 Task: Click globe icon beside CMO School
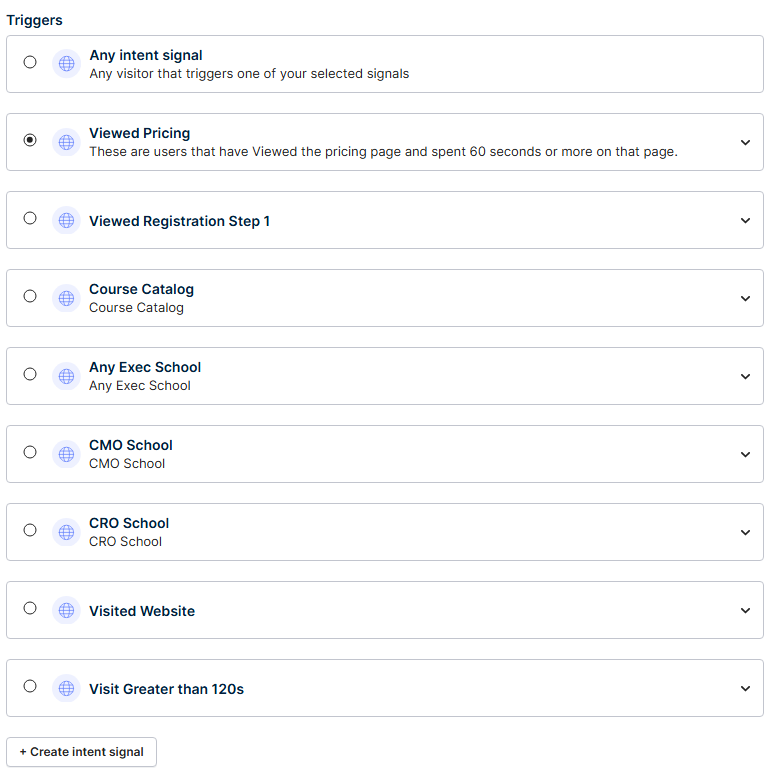pyautogui.click(x=67, y=454)
